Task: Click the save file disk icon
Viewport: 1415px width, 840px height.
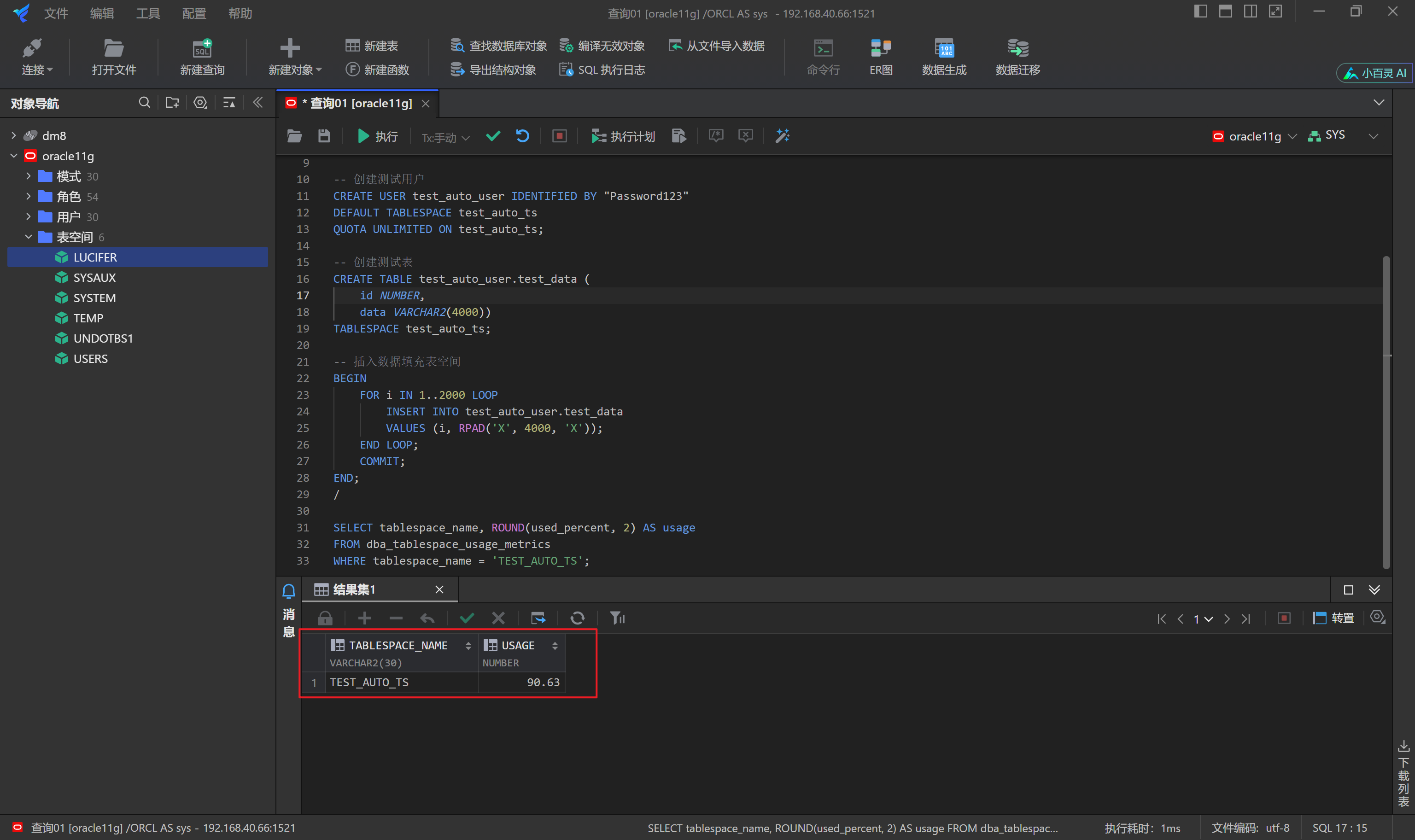Action: point(324,136)
